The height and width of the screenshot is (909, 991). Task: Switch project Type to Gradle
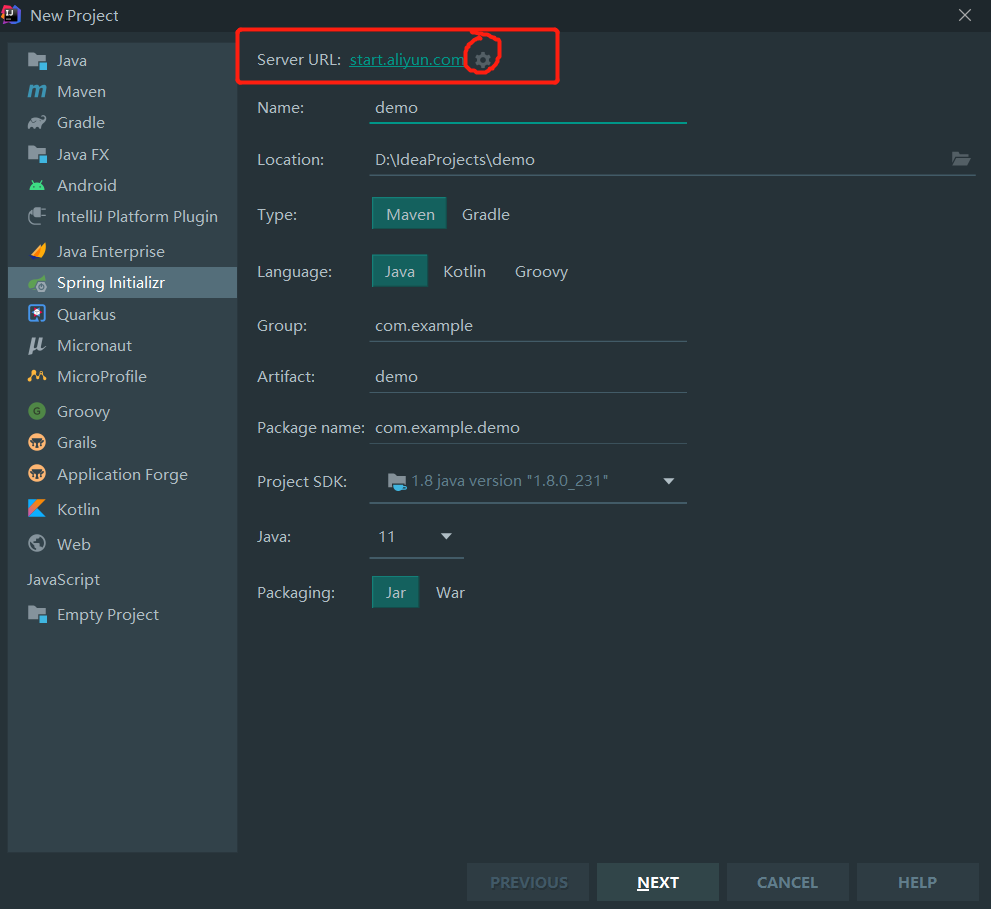[485, 213]
